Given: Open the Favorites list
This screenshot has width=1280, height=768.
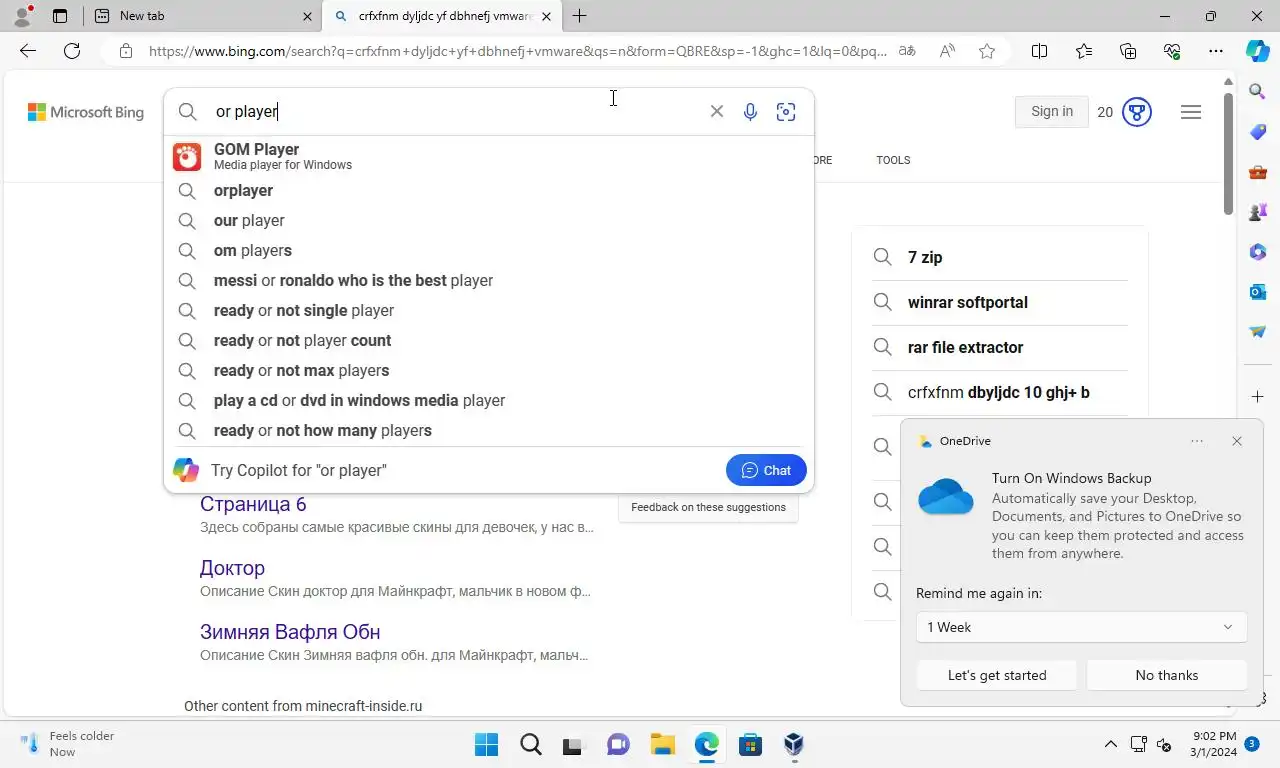Looking at the screenshot, I should [x=1084, y=51].
